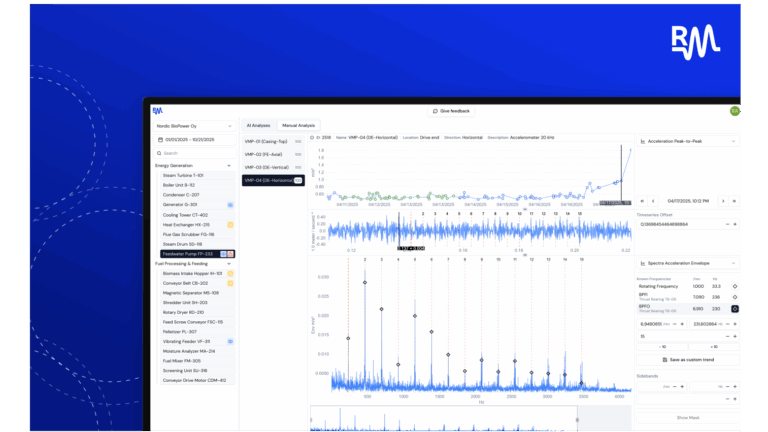Increase the known frequency /rev value

pos(682,324)
